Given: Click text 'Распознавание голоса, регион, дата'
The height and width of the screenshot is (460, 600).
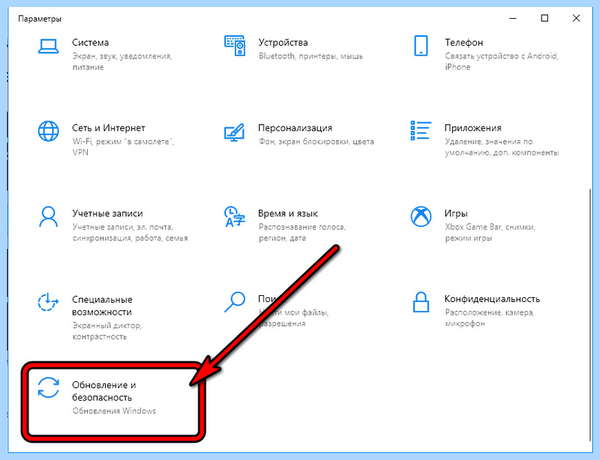Looking at the screenshot, I should tap(302, 232).
